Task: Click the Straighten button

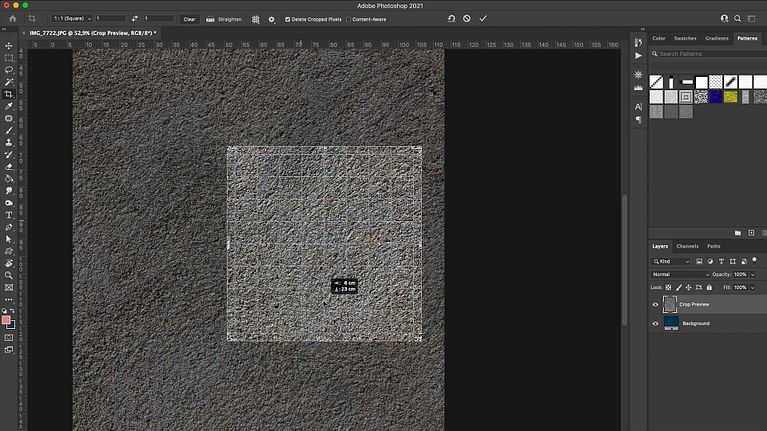Action: 225,19
